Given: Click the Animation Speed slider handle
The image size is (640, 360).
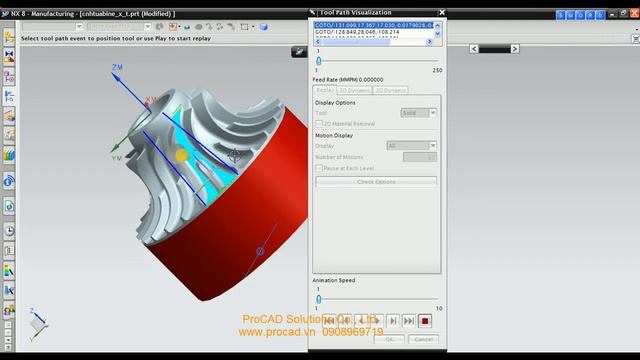Looking at the screenshot, I should pos(319,299).
